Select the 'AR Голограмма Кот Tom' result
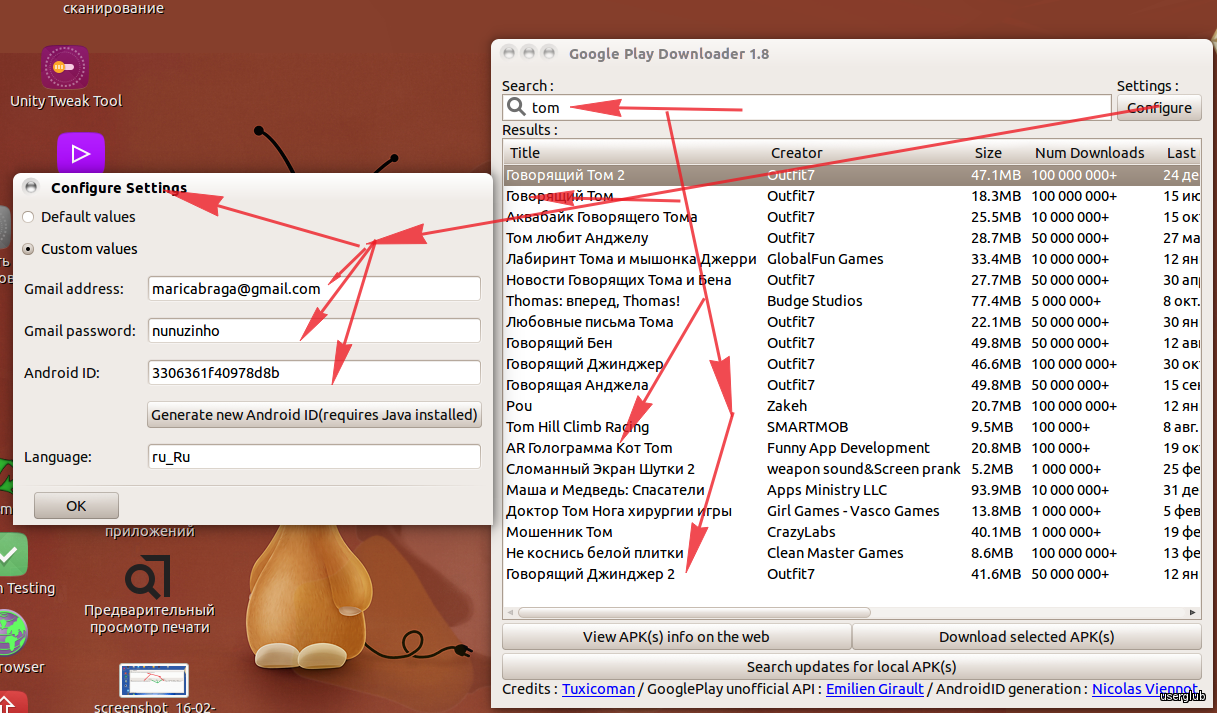The height and width of the screenshot is (713, 1217). tap(852, 448)
